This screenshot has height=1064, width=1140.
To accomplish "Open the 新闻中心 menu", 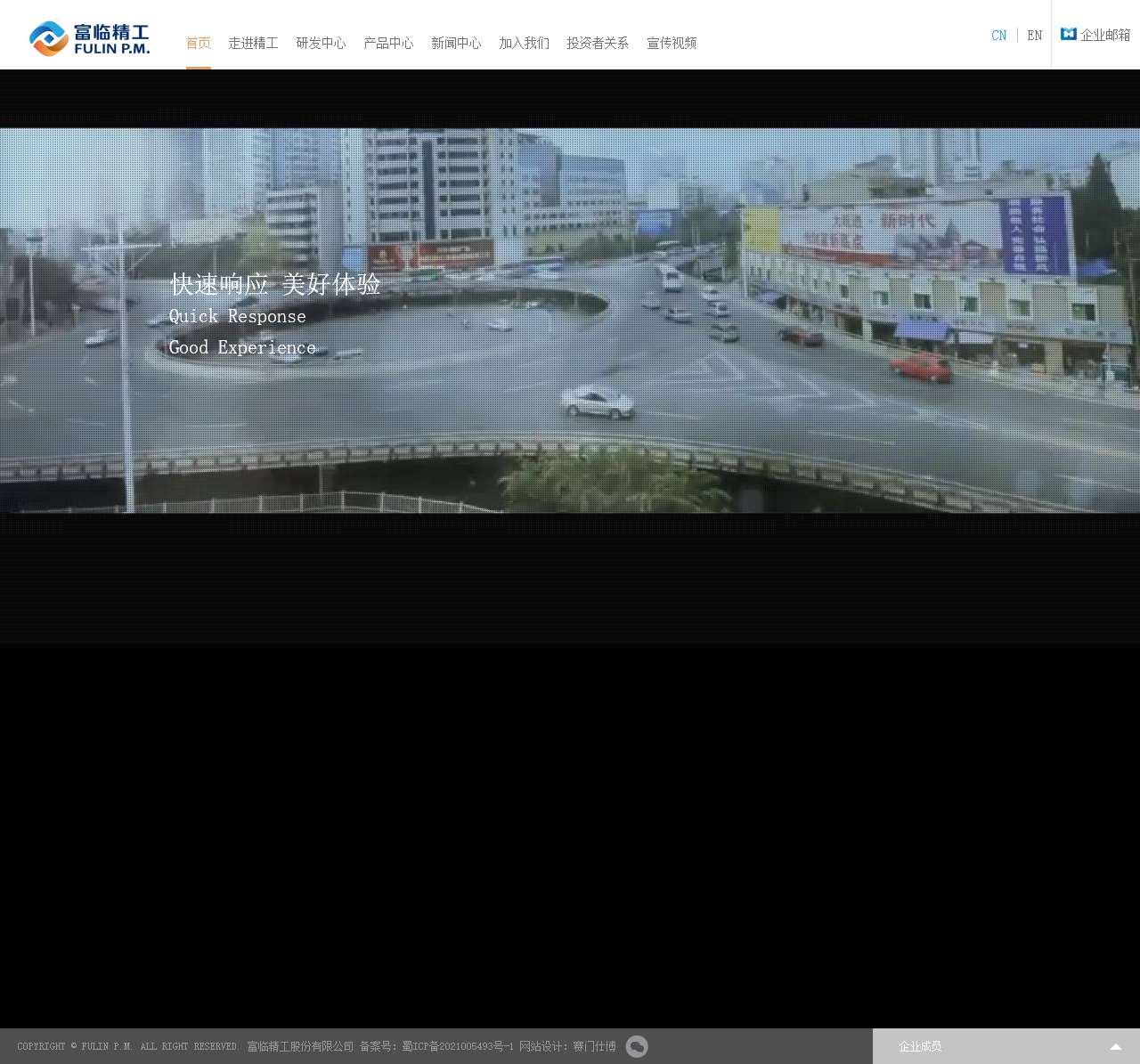I will coord(456,43).
